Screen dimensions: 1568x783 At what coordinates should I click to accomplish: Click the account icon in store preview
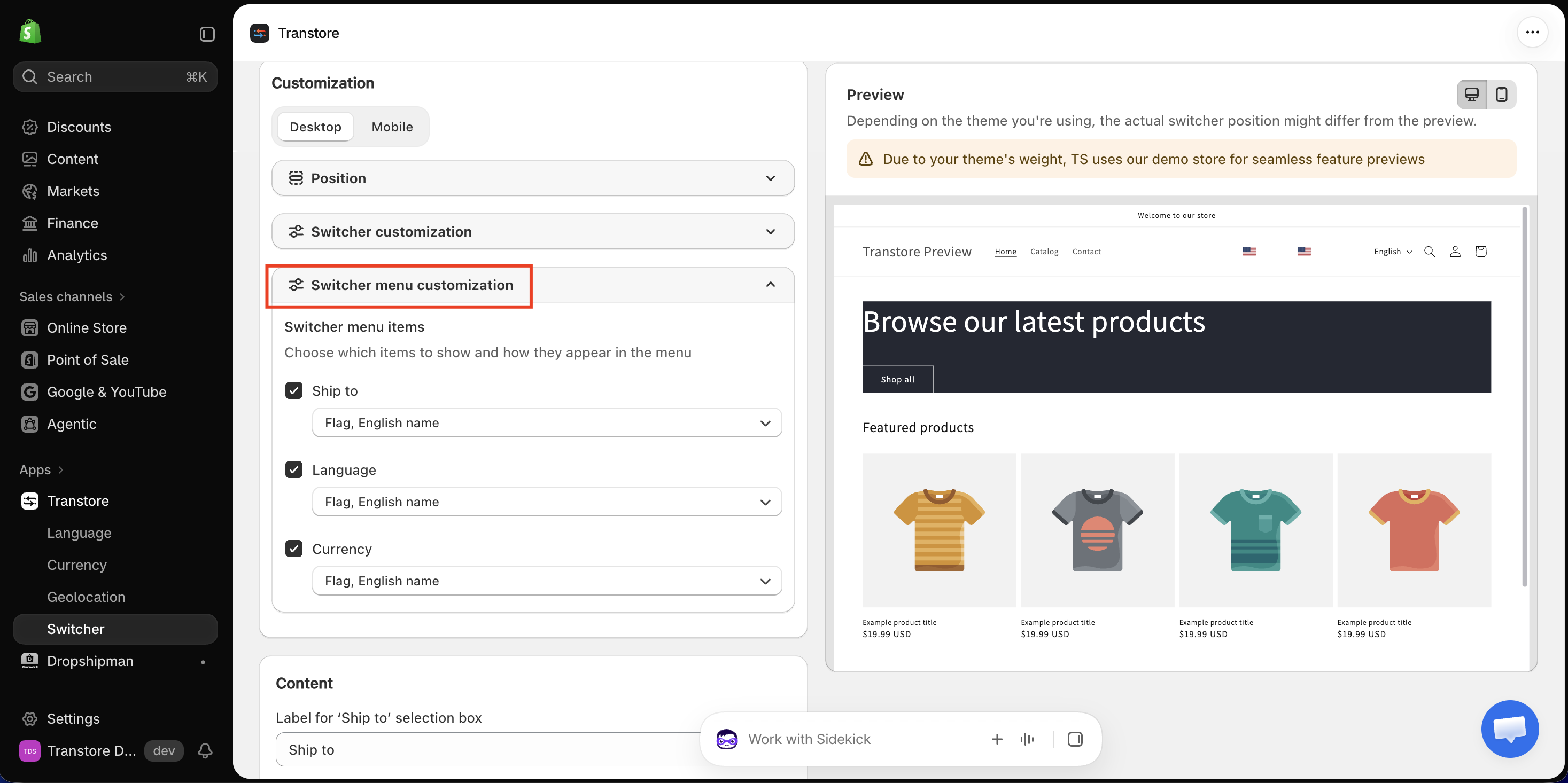pos(1455,251)
